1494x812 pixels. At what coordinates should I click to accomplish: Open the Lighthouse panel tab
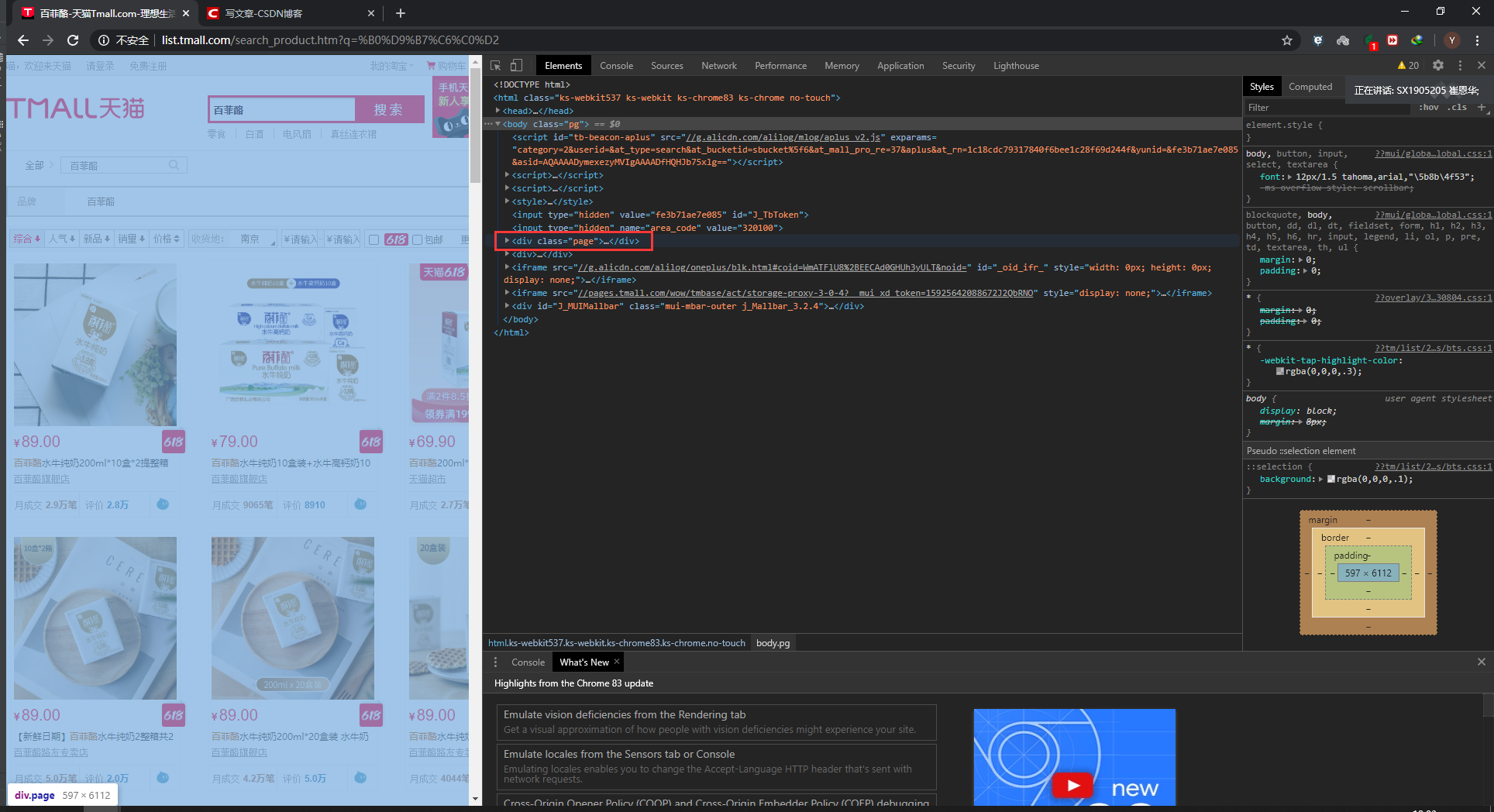click(1016, 66)
